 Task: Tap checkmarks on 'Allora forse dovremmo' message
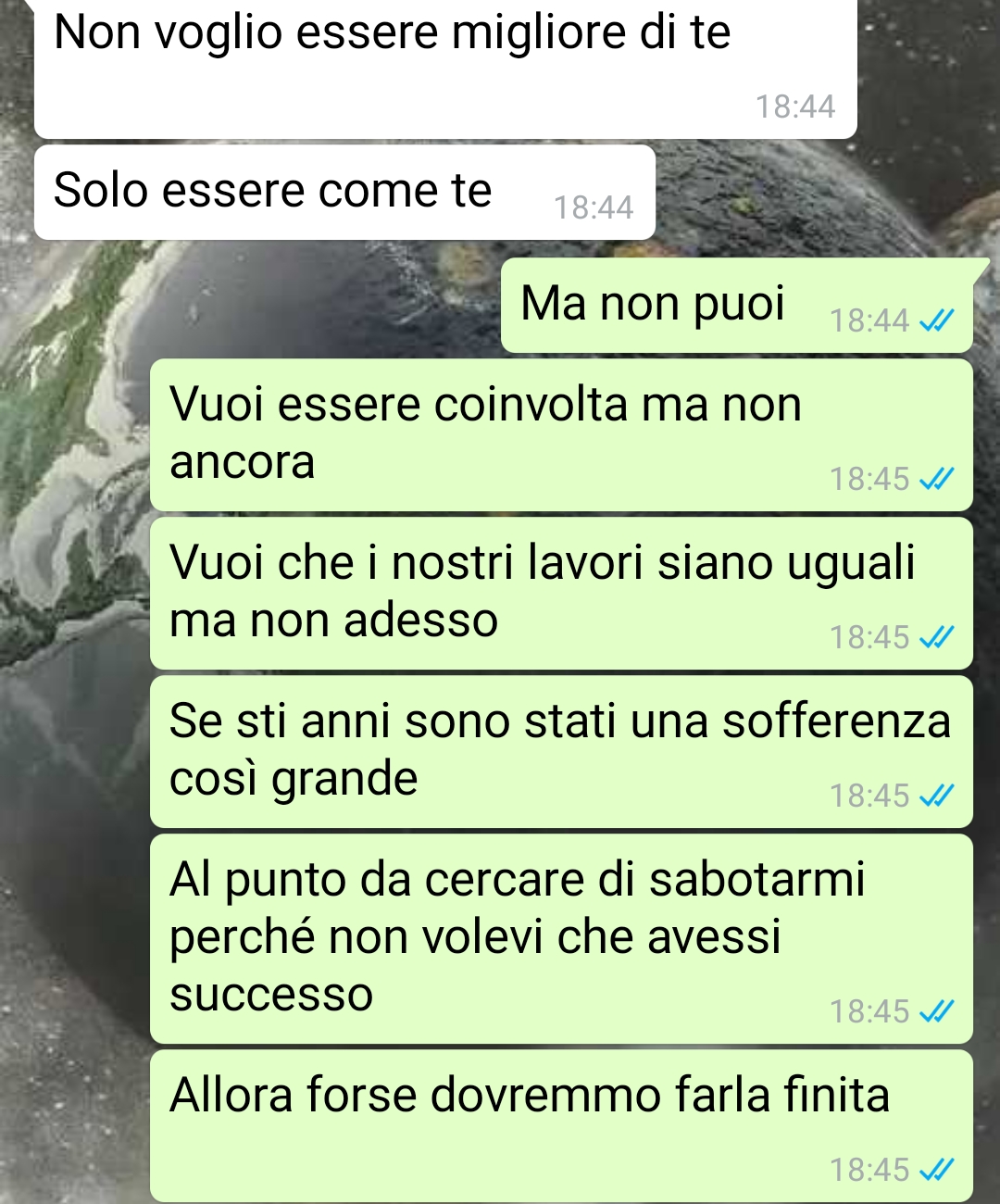936,1170
